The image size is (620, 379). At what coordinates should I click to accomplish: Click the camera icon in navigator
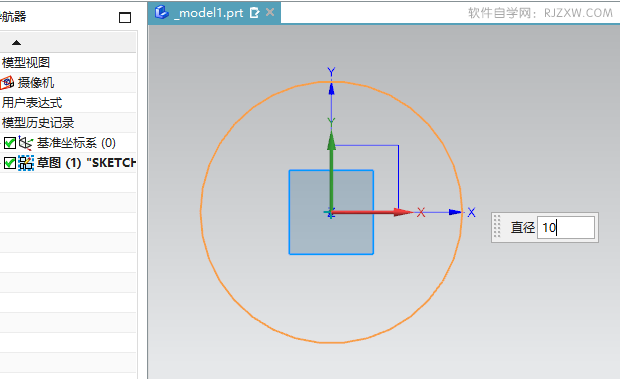tap(7, 83)
